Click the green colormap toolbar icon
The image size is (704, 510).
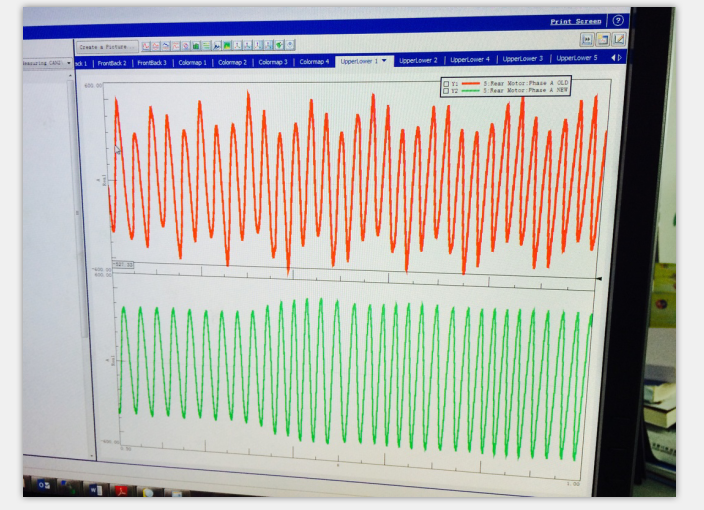coord(227,45)
